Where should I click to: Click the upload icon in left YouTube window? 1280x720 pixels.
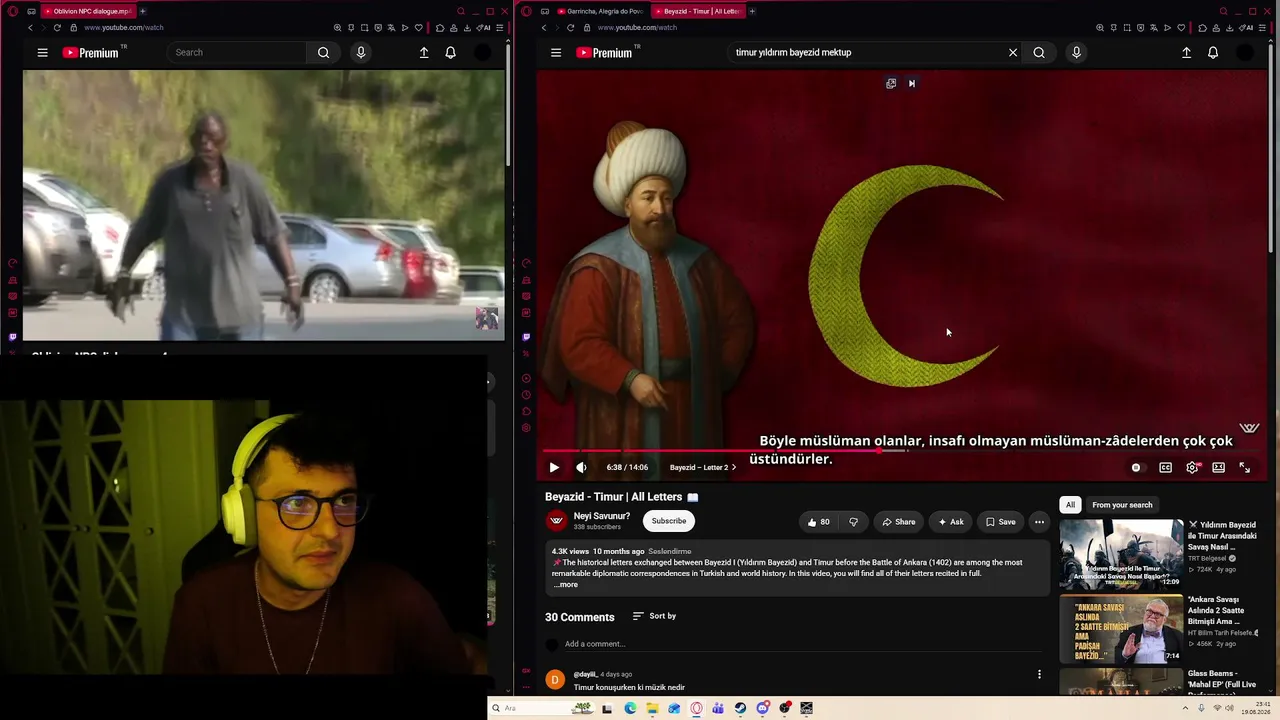[424, 53]
